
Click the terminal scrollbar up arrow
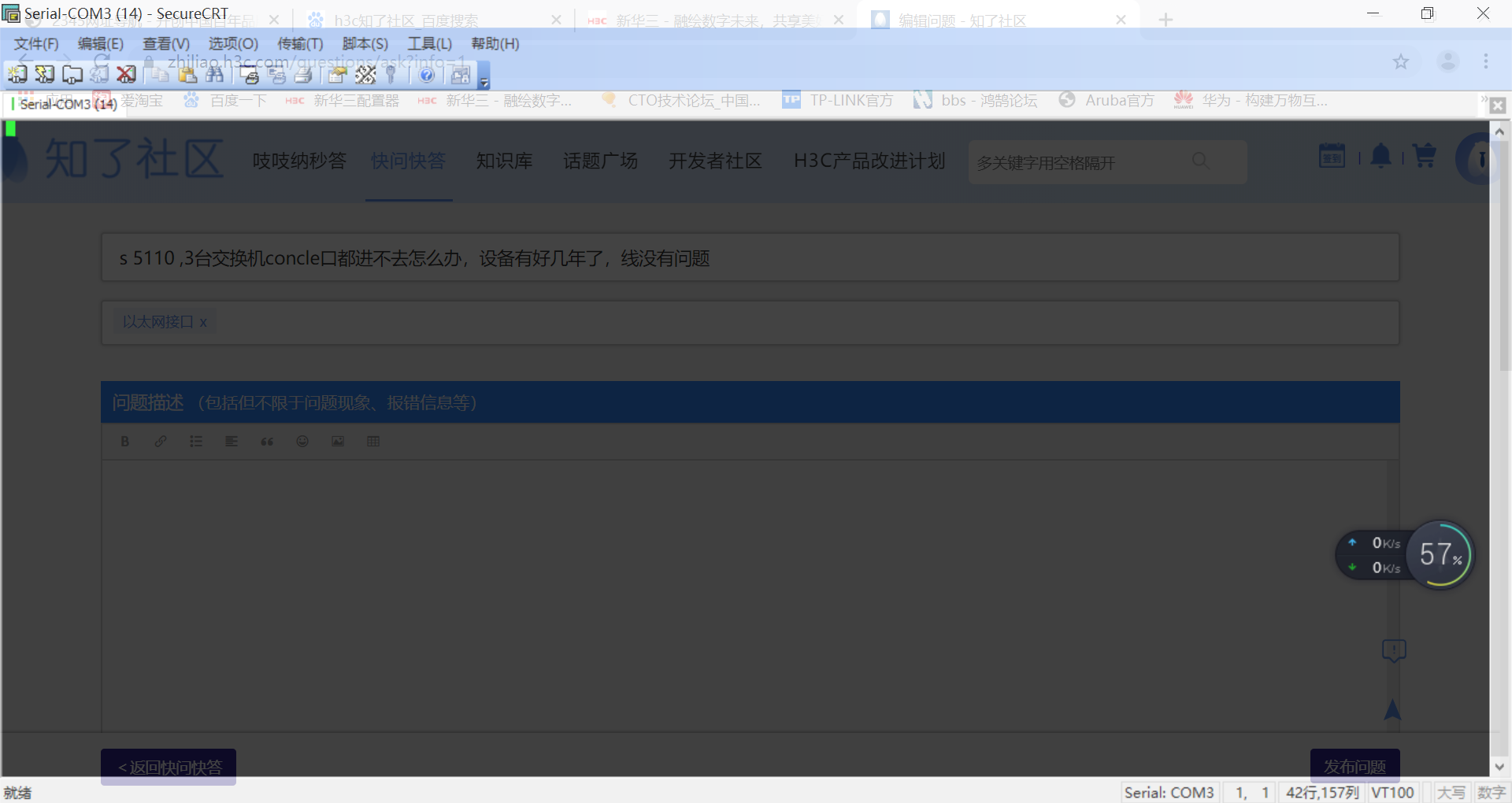coord(1499,132)
